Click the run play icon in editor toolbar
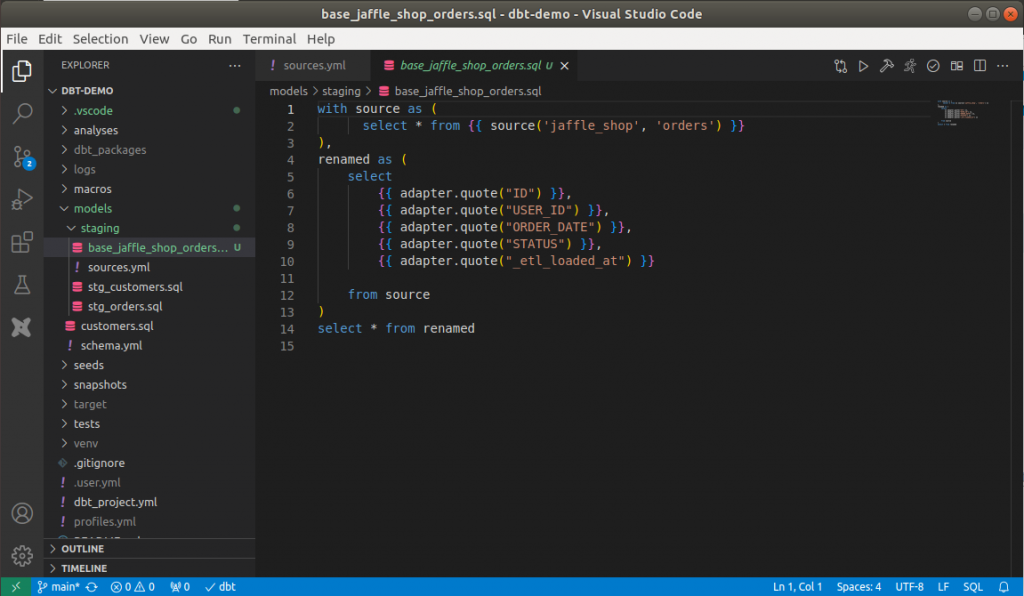 (x=863, y=66)
